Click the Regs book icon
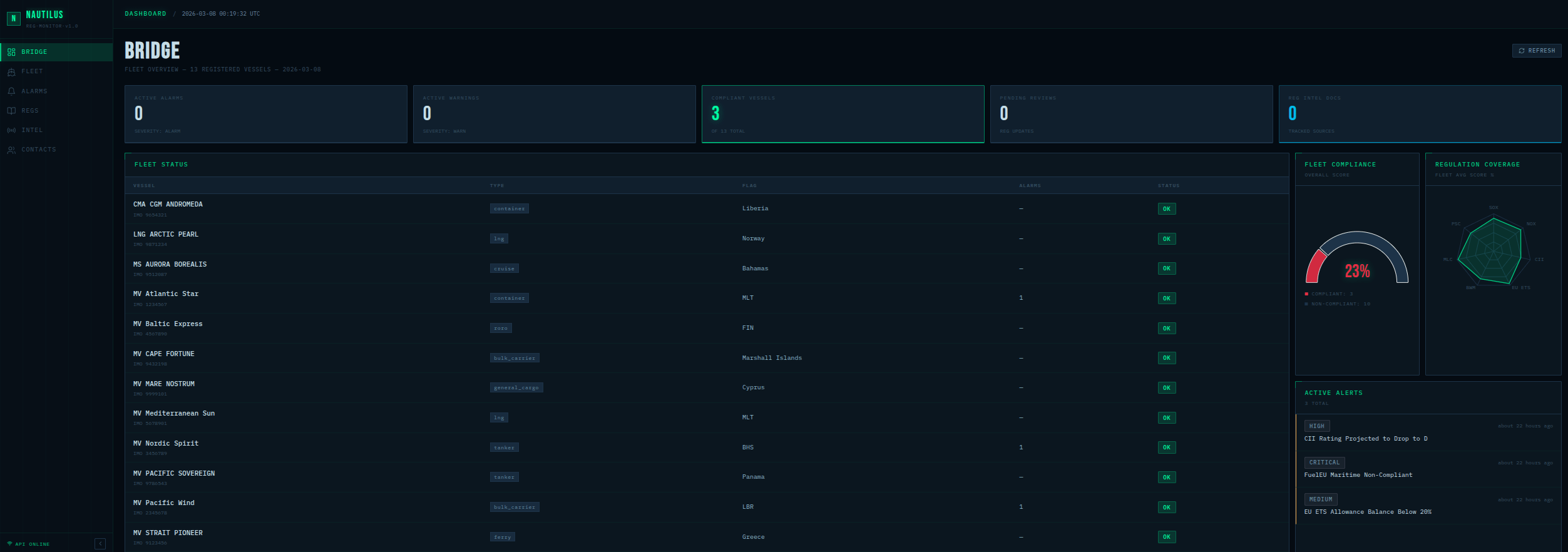The image size is (1568, 552). (11, 111)
